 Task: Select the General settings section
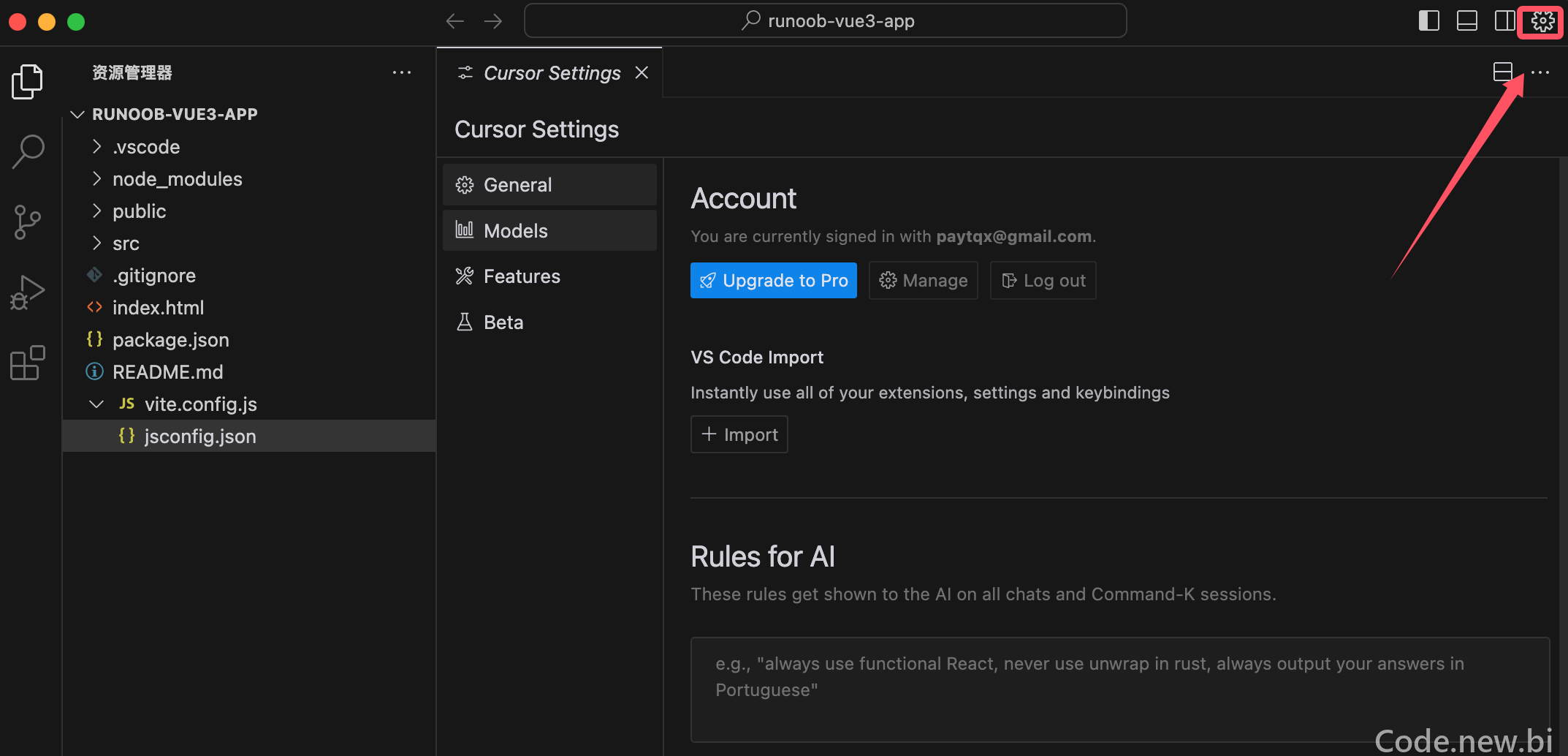(549, 185)
